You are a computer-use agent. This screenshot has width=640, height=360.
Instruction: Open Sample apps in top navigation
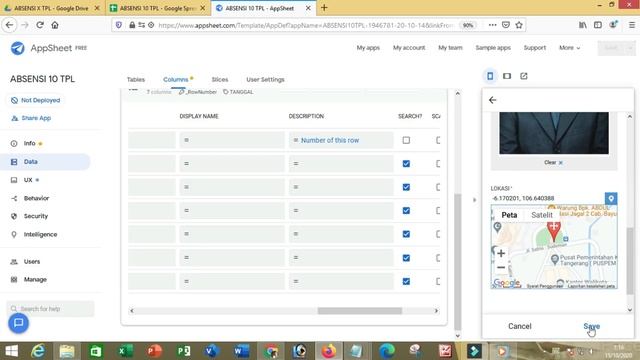(493, 48)
